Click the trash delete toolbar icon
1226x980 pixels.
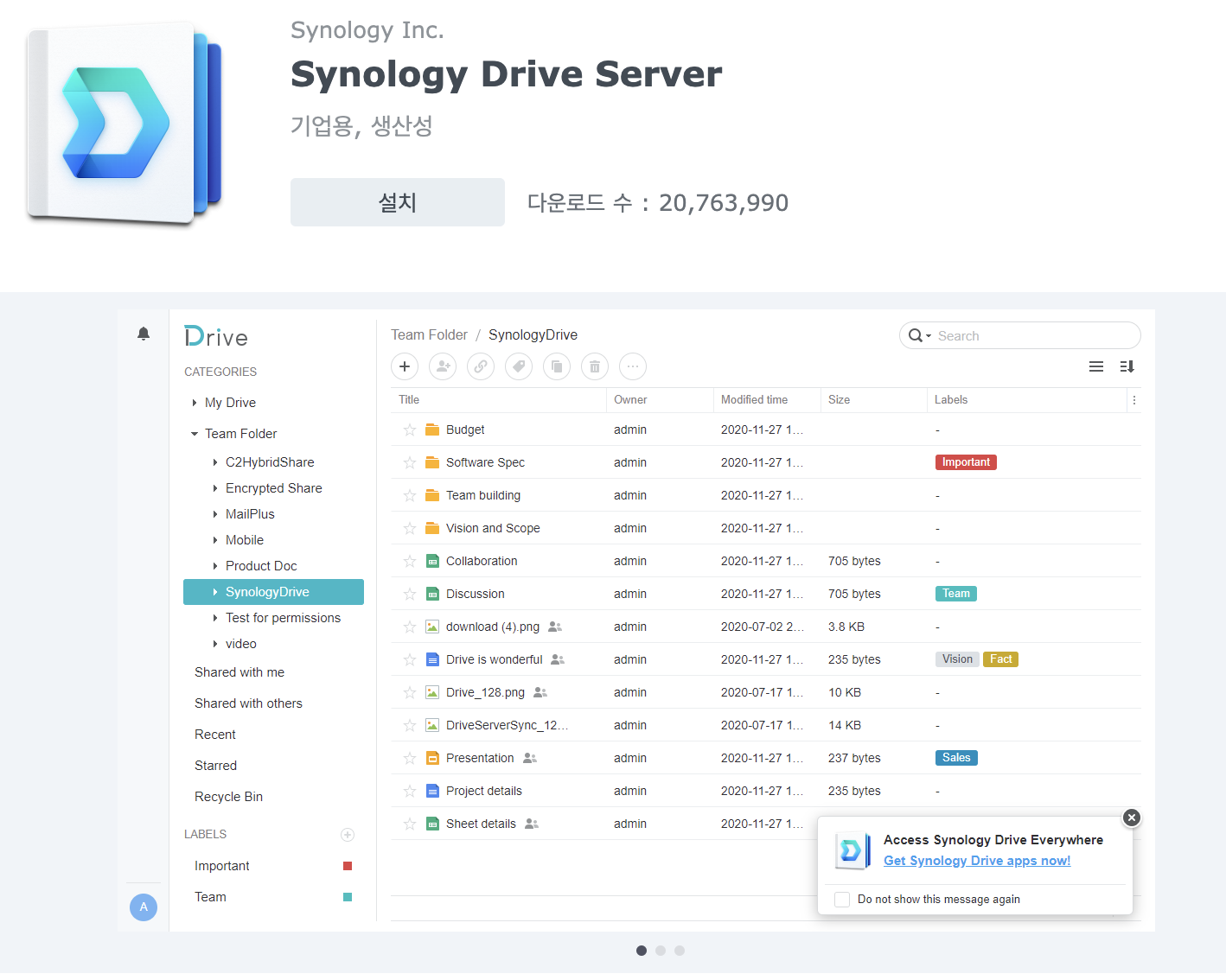(595, 366)
